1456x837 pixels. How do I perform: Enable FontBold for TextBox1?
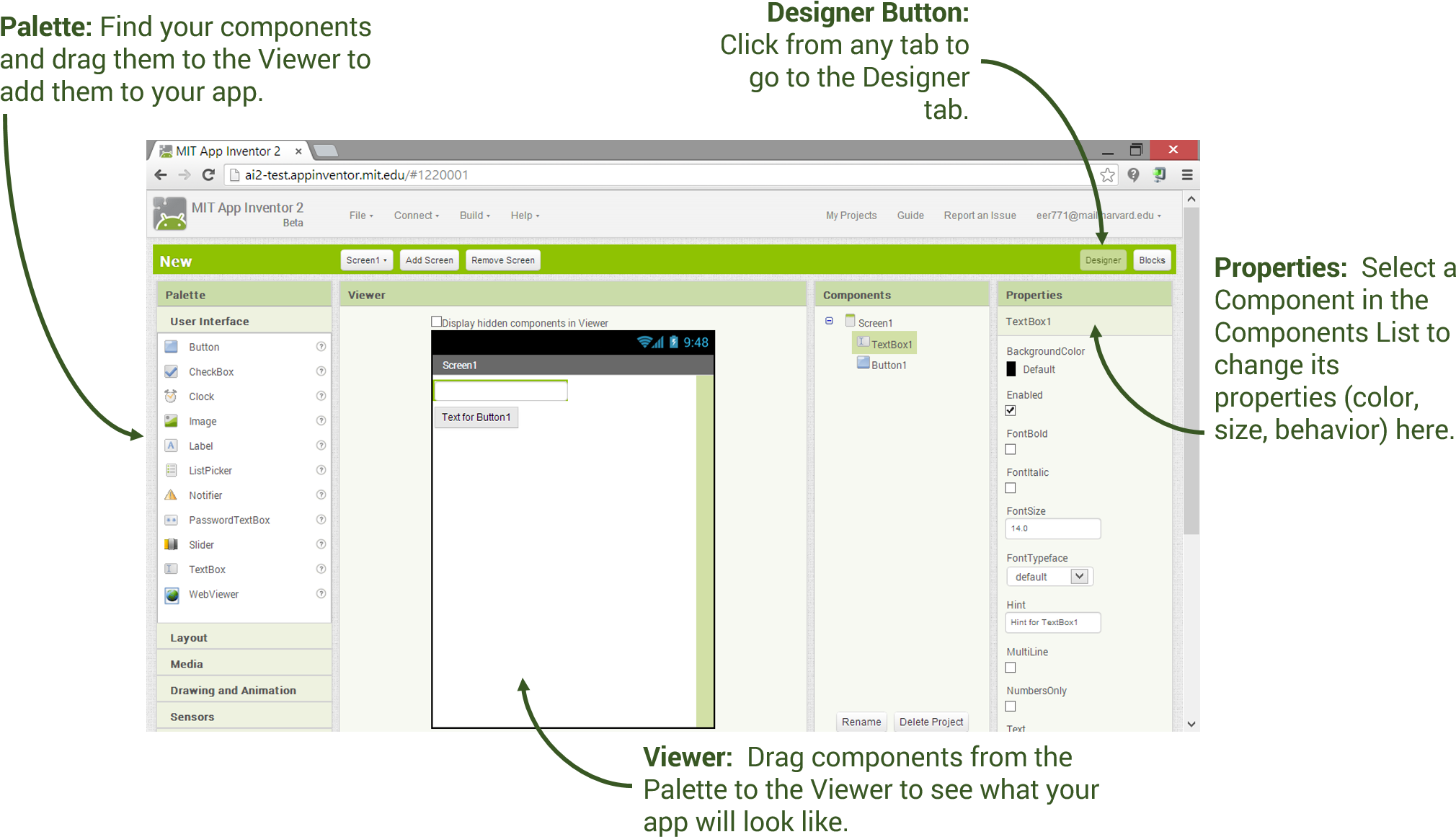[1010, 449]
